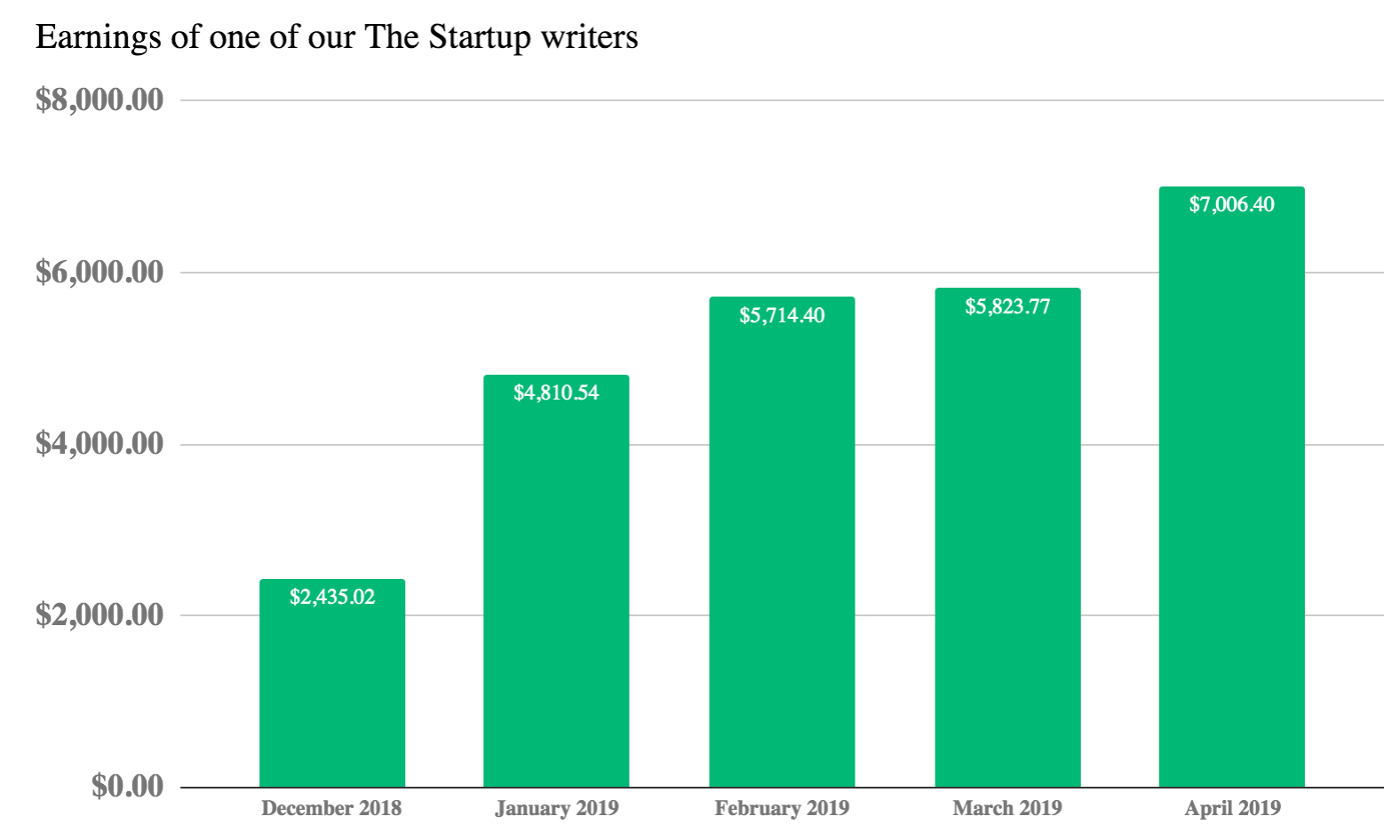Select the $5,823.77 data label
Screen dimensions: 1400x840
pos(1007,306)
